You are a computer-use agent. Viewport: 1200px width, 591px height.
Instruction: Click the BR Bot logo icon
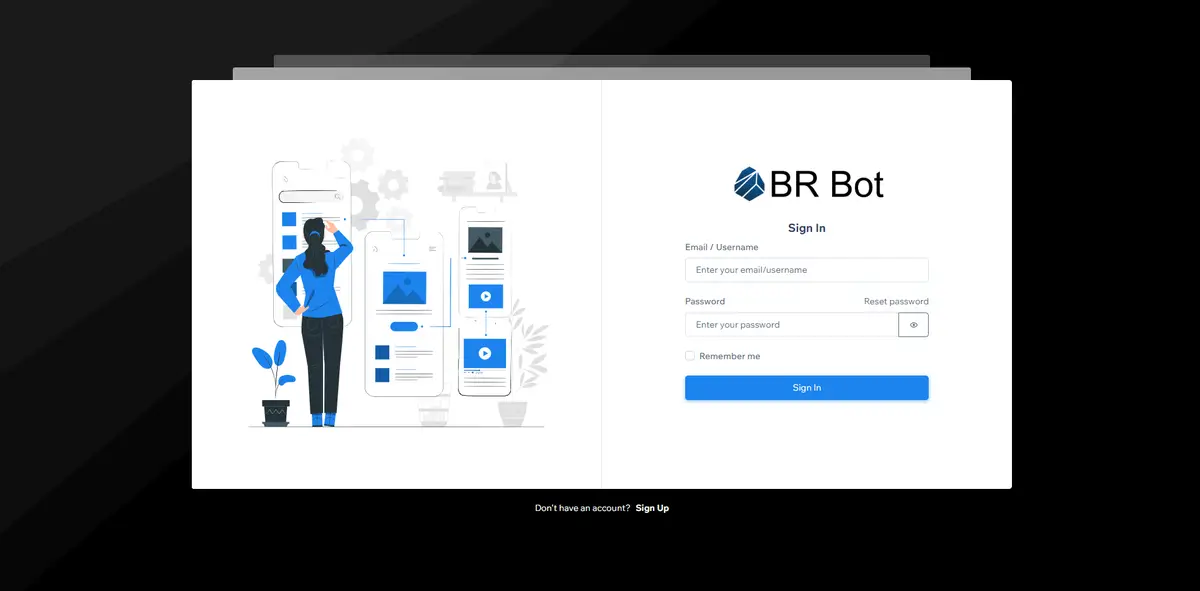pos(749,183)
